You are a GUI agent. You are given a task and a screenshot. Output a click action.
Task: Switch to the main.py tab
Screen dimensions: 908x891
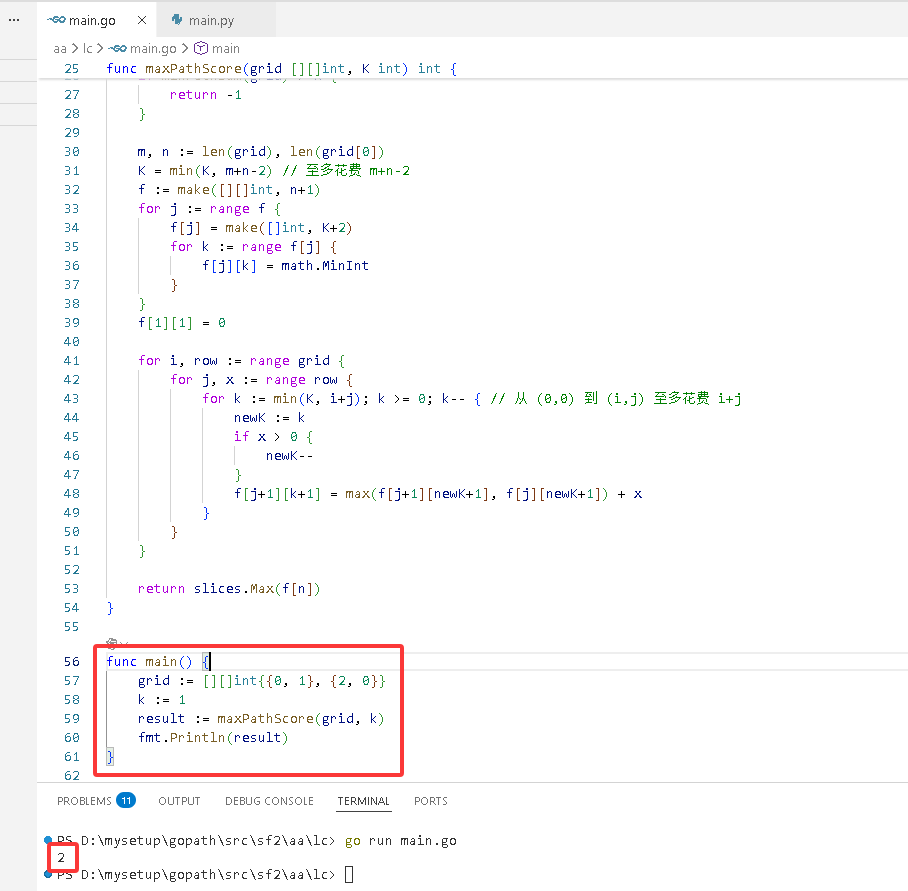pyautogui.click(x=211, y=20)
